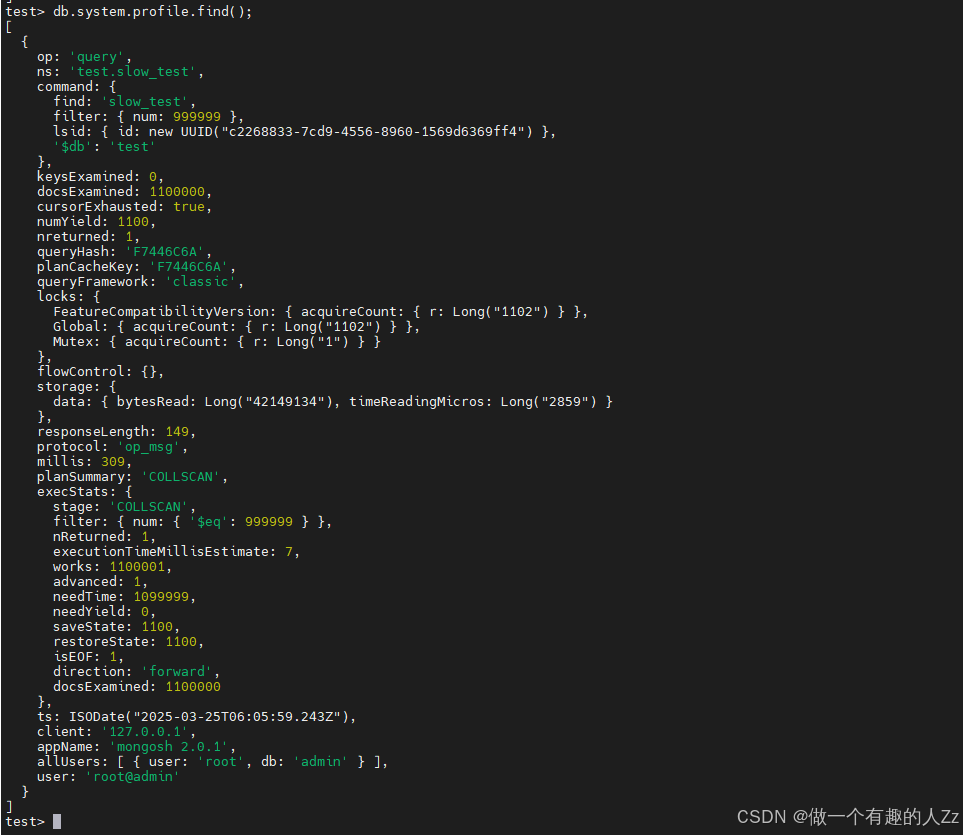Click the 999999 filter number value
963x835 pixels.
click(x=196, y=116)
